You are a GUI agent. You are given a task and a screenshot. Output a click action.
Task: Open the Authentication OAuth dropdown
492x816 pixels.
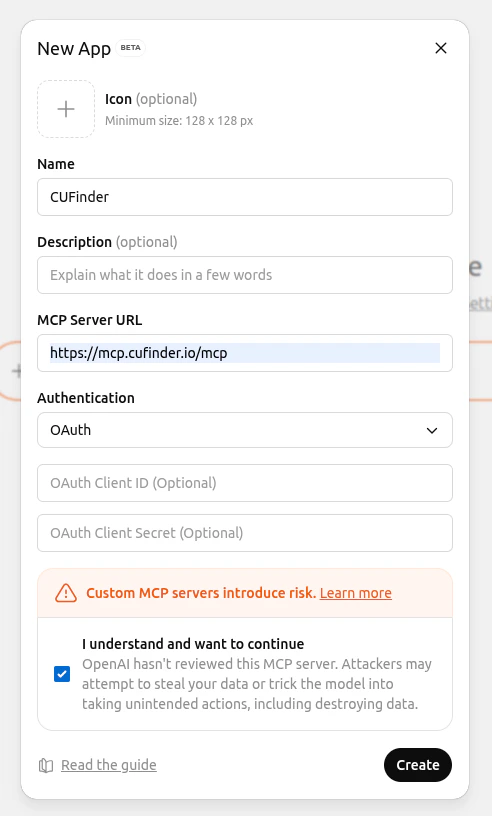245,430
